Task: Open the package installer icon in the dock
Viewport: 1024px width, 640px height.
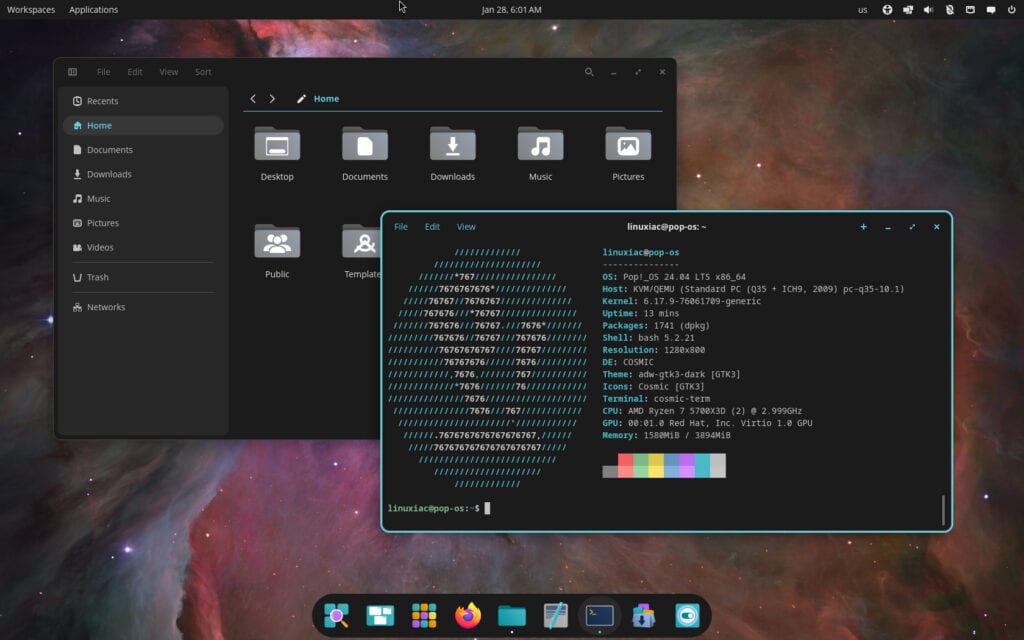Action: point(641,615)
